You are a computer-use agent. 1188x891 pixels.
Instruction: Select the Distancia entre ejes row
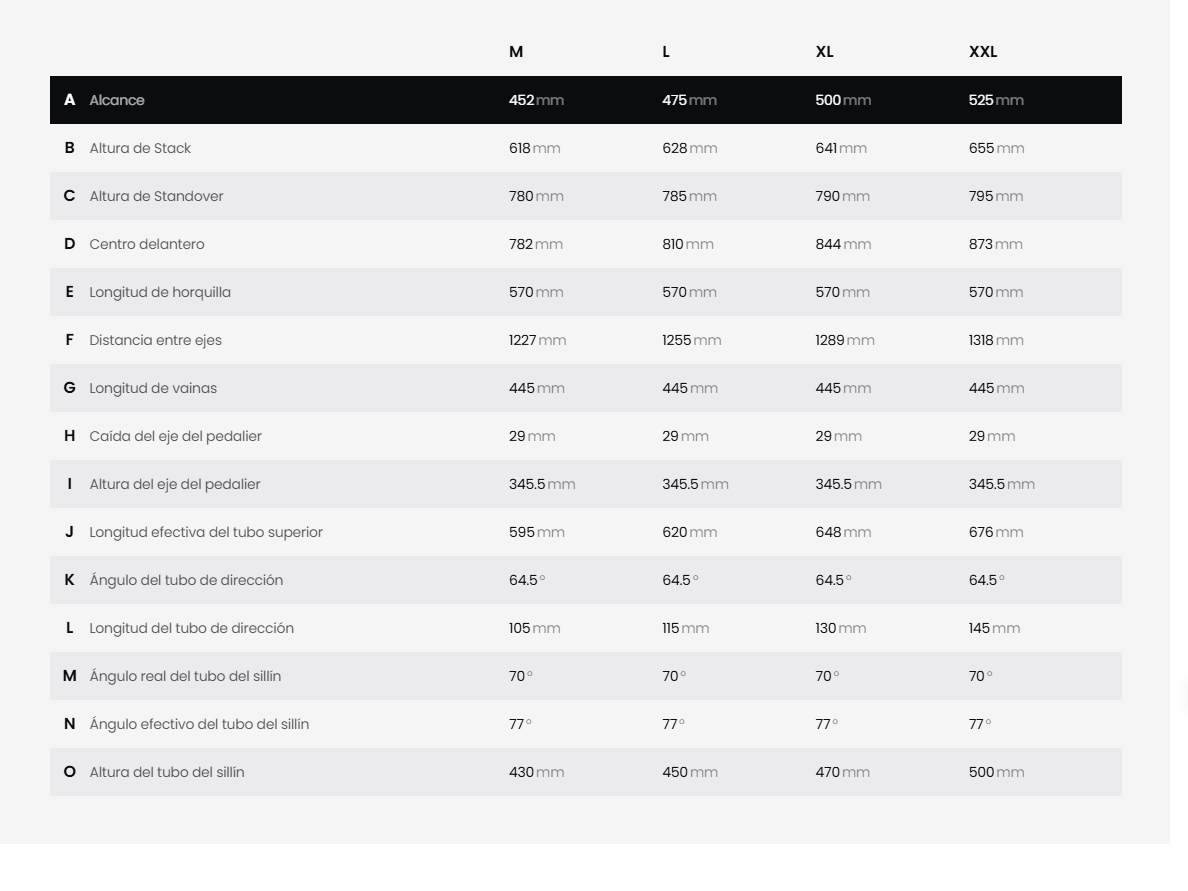point(586,340)
